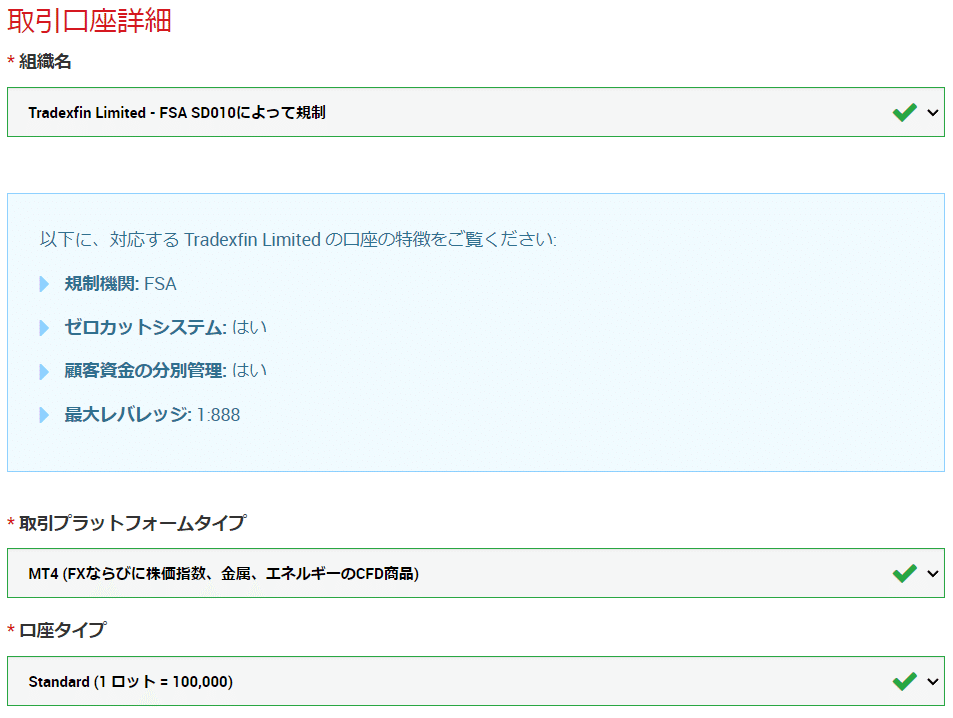The image size is (953, 718).
Task: Click the 取引プラットフォームタイプ field label
Action: 132,523
